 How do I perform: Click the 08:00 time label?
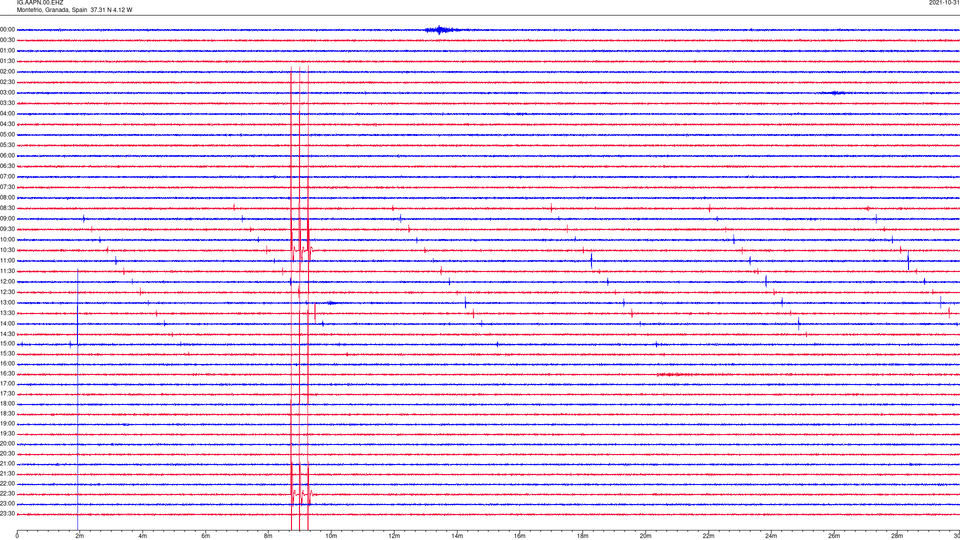[7, 198]
